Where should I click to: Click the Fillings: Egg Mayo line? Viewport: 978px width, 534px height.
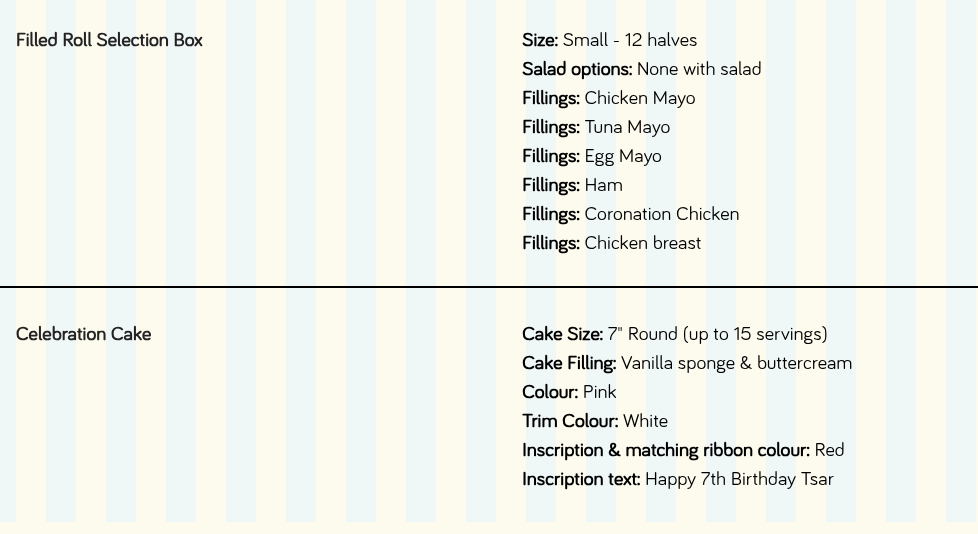coord(591,156)
